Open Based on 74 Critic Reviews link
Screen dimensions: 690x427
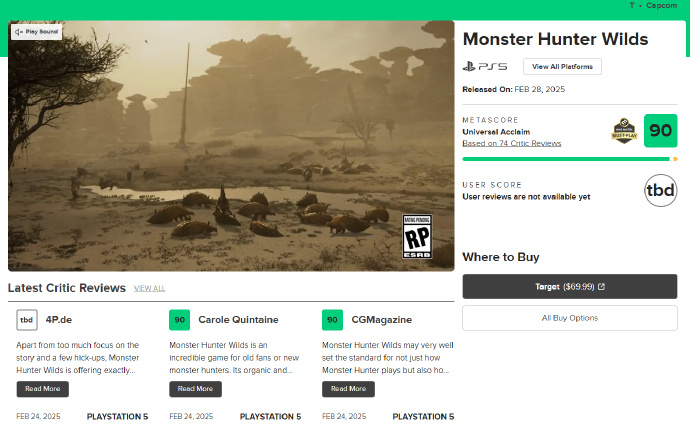(511, 143)
